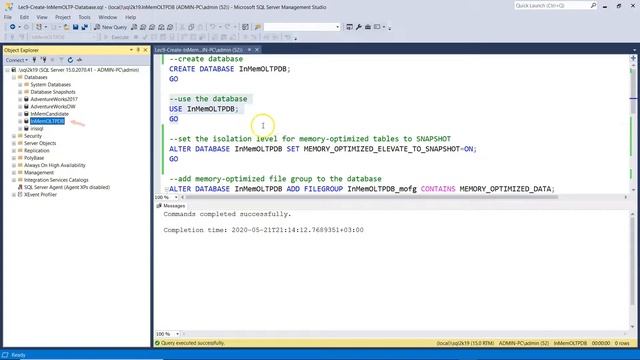This screenshot has width=640, height=360.
Task: Click the open file folder icon
Action: pos(66,27)
